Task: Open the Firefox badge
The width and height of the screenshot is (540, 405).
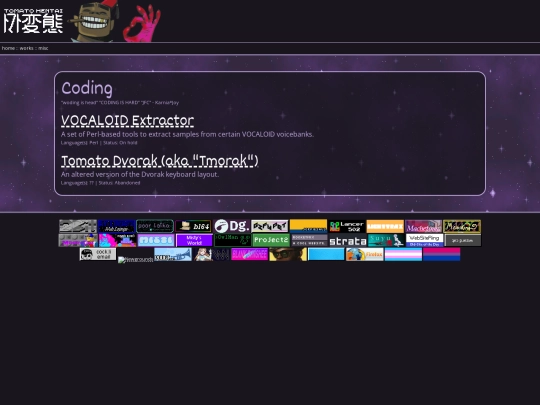Action: [365, 254]
